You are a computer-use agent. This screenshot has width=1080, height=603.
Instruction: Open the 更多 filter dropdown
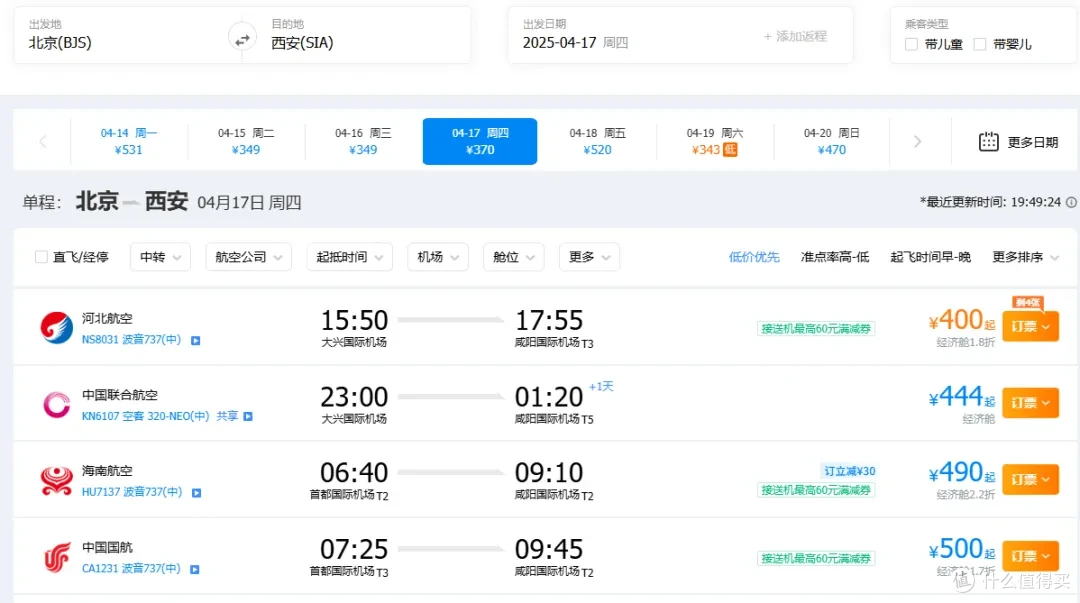tap(590, 257)
